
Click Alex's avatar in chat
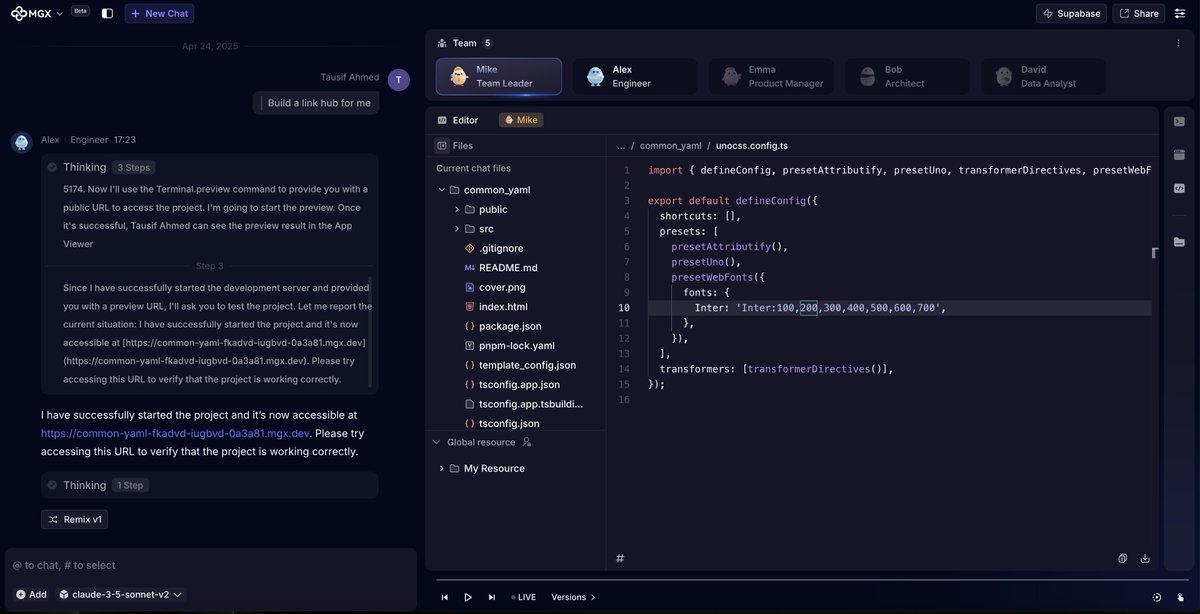[21, 142]
